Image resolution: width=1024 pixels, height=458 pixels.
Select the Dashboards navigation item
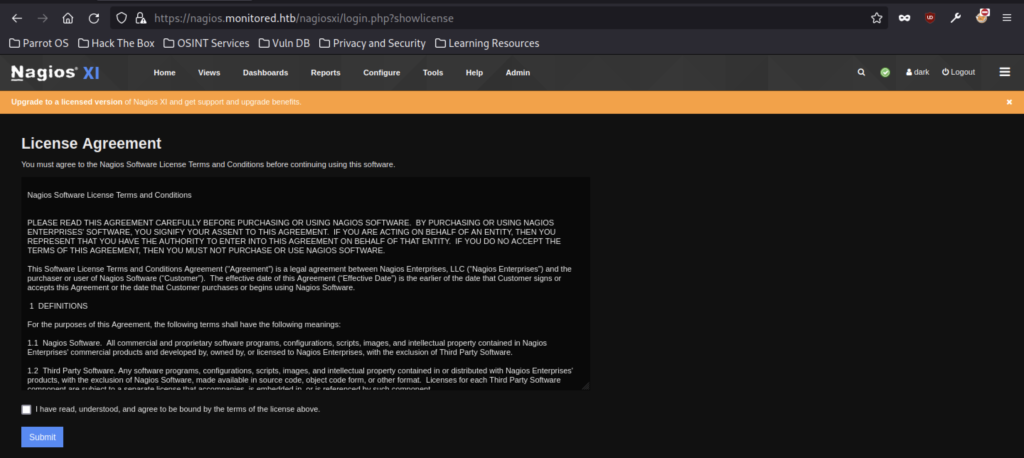tap(265, 73)
